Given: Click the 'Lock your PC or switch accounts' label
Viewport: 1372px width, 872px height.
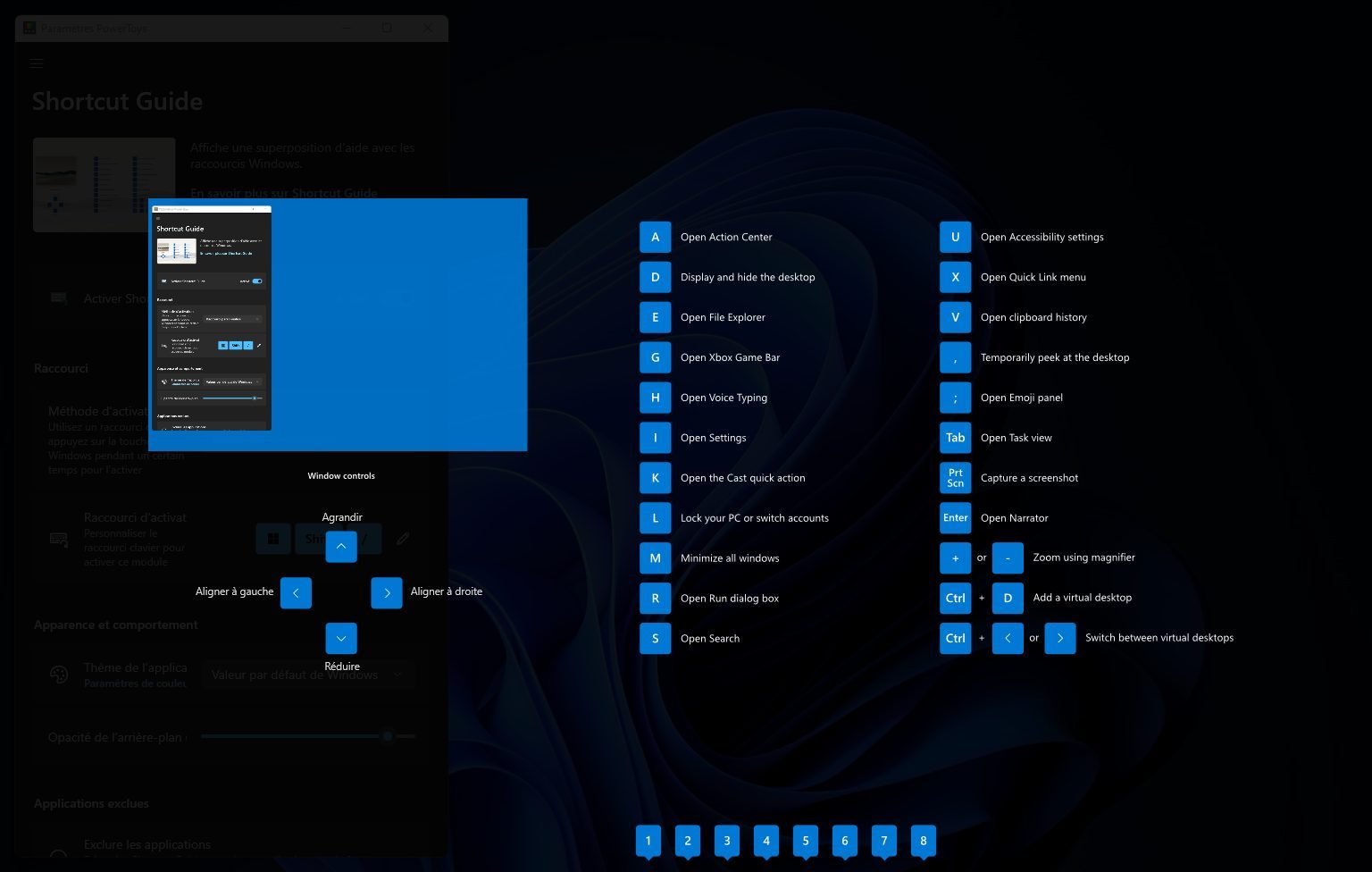Looking at the screenshot, I should pos(755,518).
